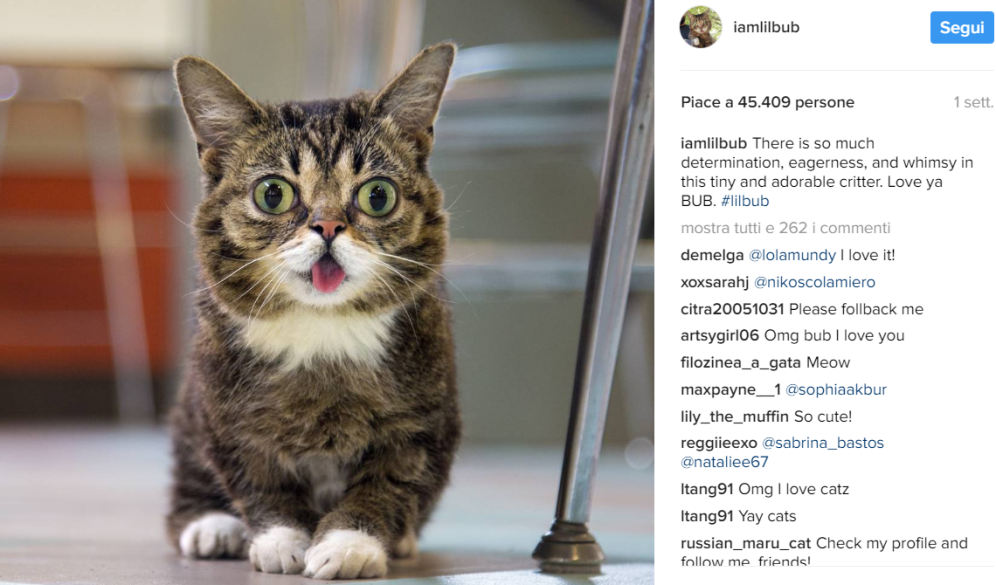Open @sophiaakbur mention link
The height and width of the screenshot is (585, 996).
coord(836,389)
